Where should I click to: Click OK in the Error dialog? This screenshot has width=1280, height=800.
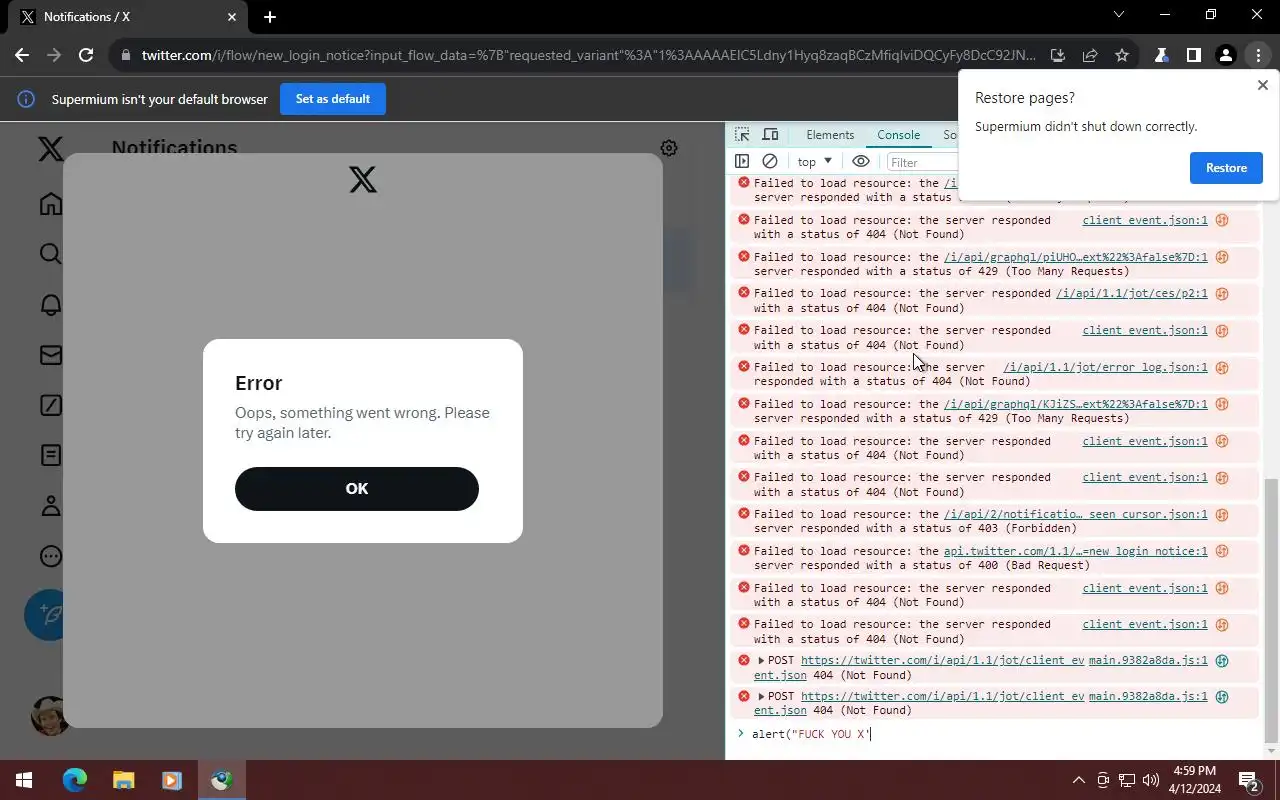pos(357,489)
